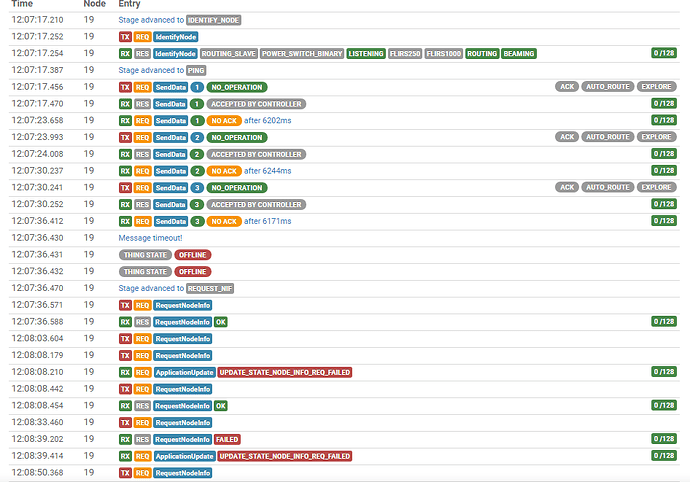Click the number 3 badge at 12:07:36.412
Image resolution: width=690 pixels, height=482 pixels.
pos(197,221)
